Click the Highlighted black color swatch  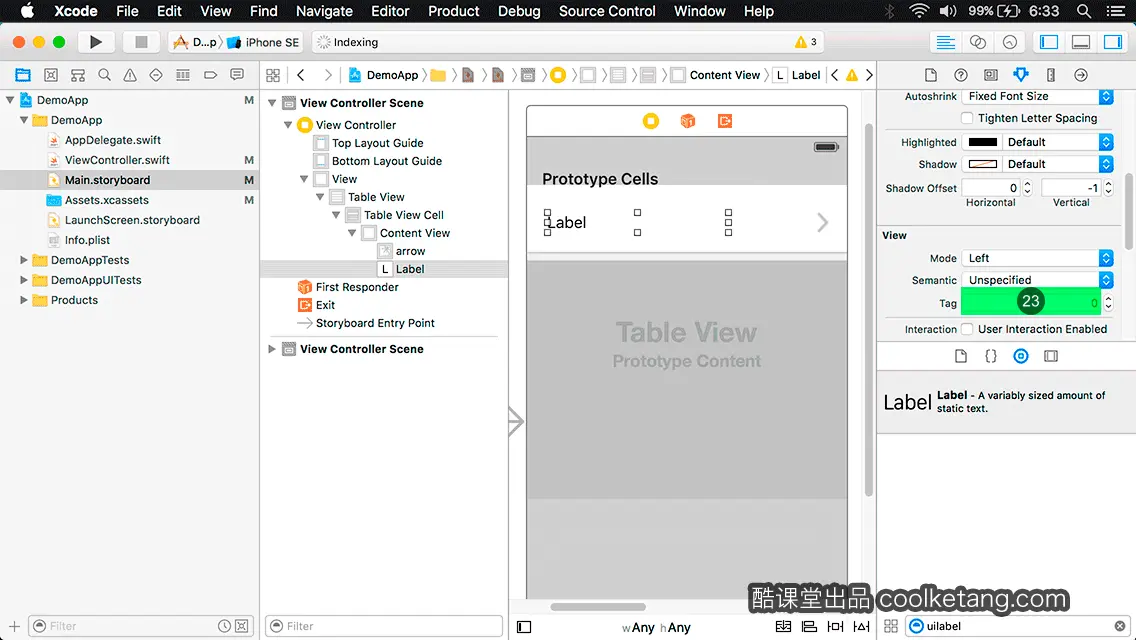point(982,142)
